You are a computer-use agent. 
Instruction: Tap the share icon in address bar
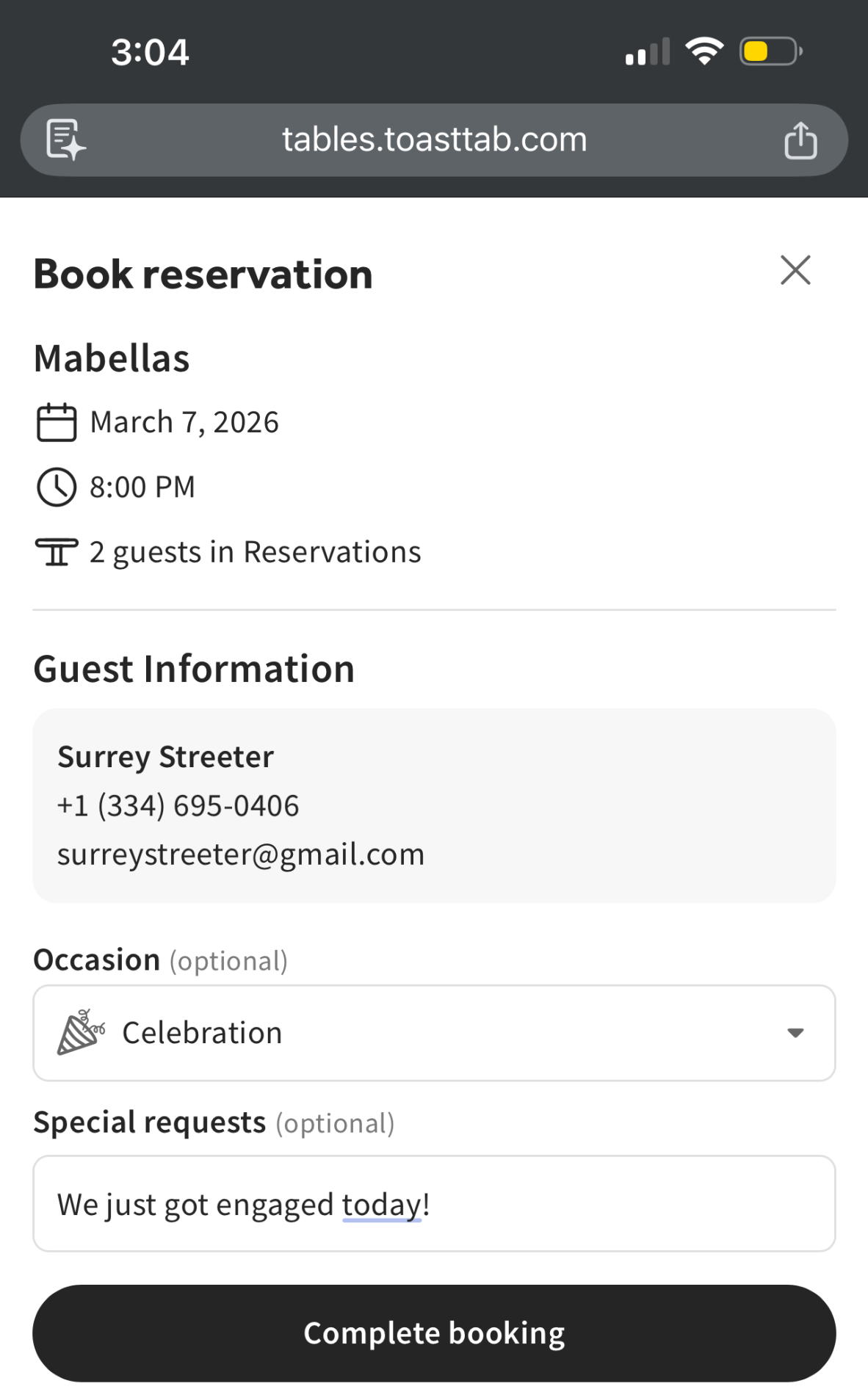[x=800, y=140]
